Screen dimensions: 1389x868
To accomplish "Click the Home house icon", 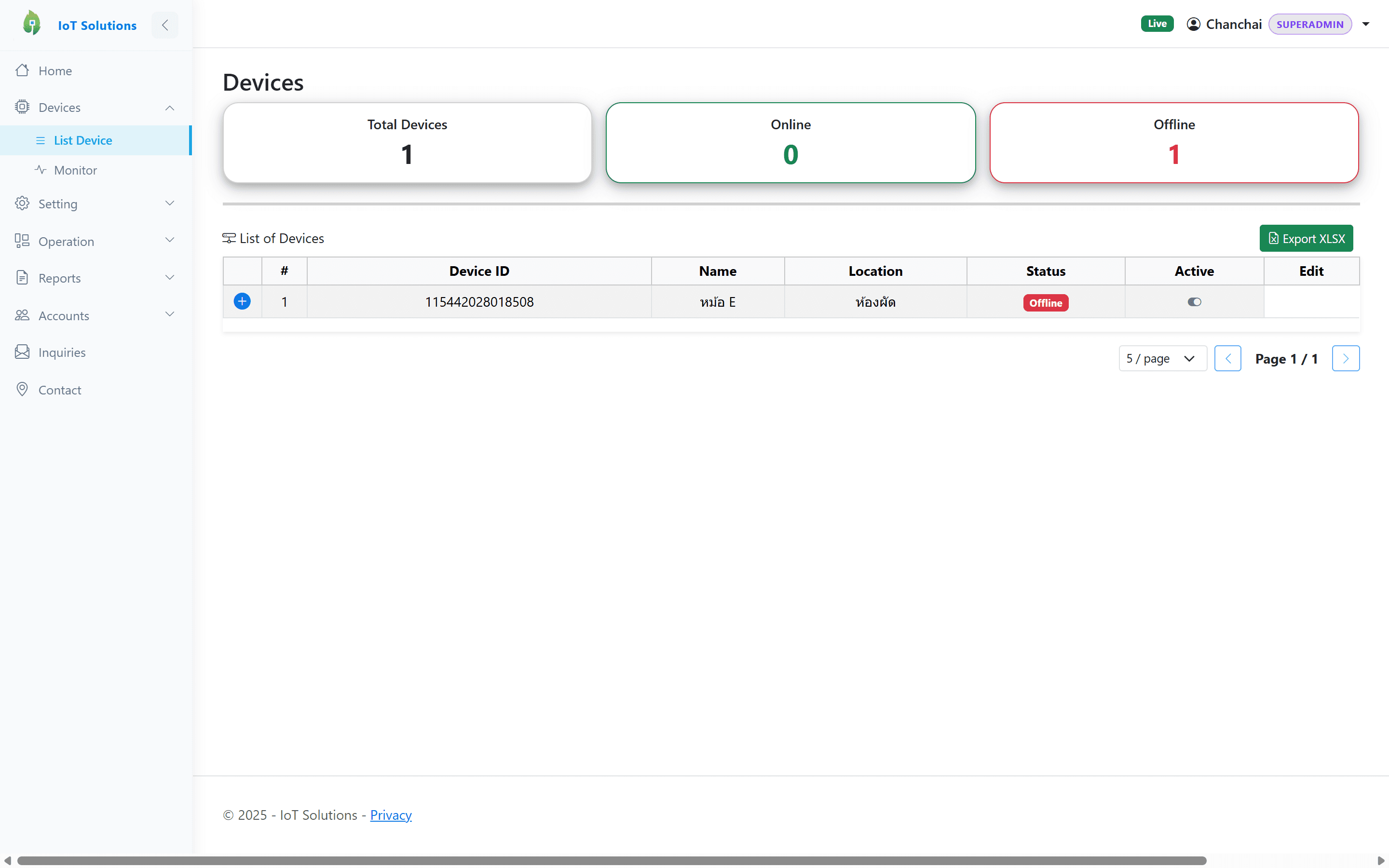I will [x=22, y=70].
